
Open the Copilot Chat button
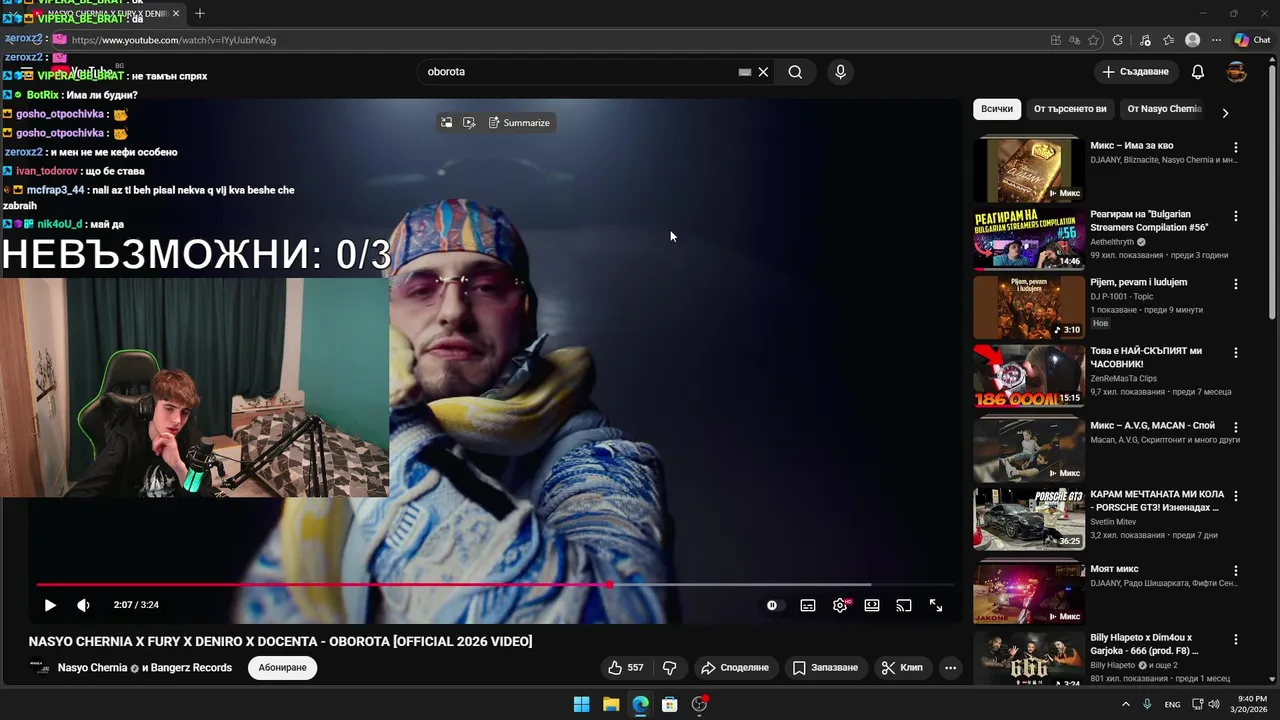[x=1252, y=40]
